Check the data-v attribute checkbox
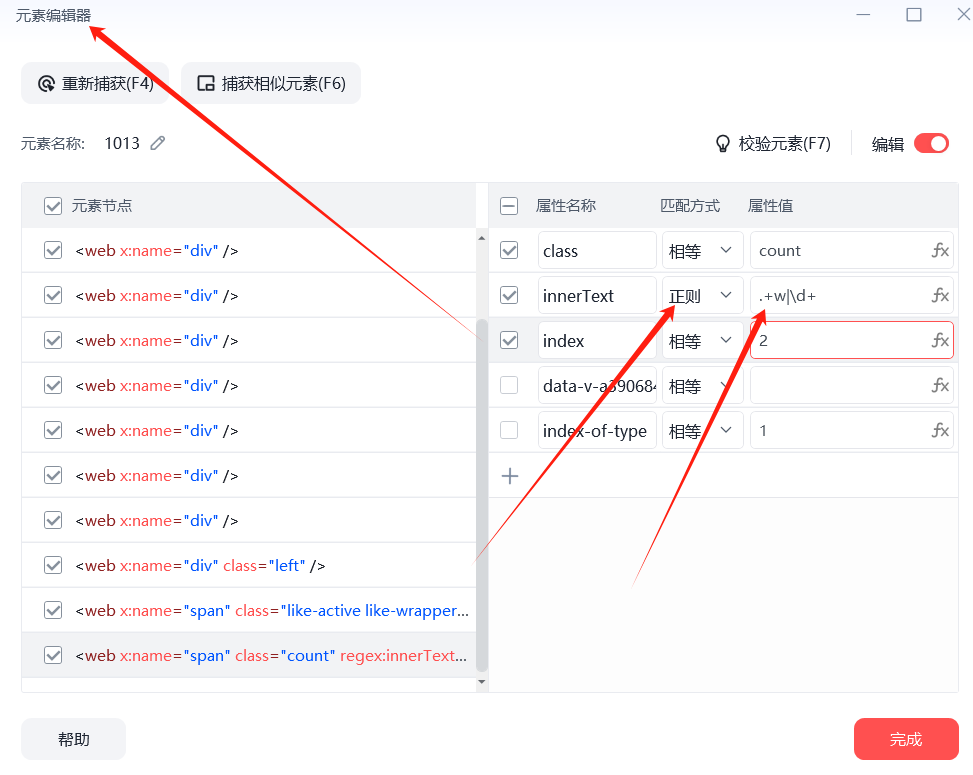973x775 pixels. click(x=509, y=385)
